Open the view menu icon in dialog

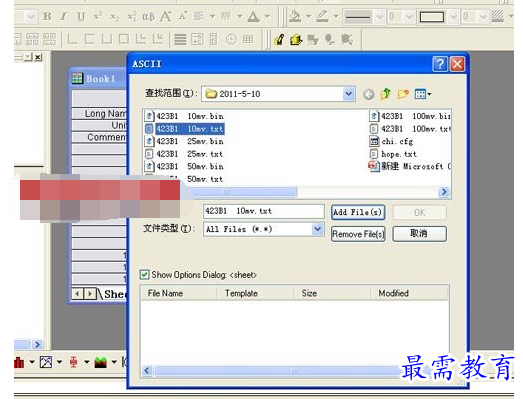423,94
